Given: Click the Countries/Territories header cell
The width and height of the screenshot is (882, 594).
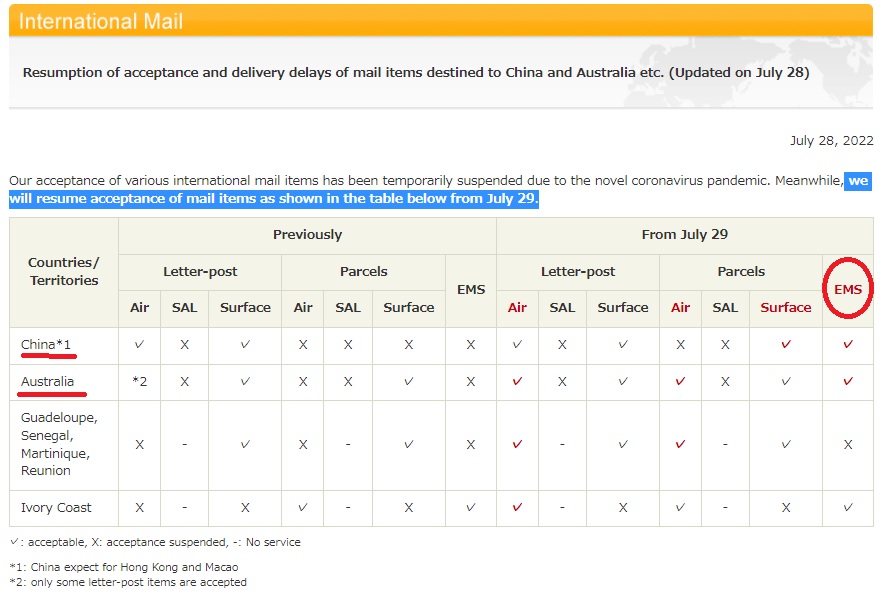Looking at the screenshot, I should tap(64, 272).
